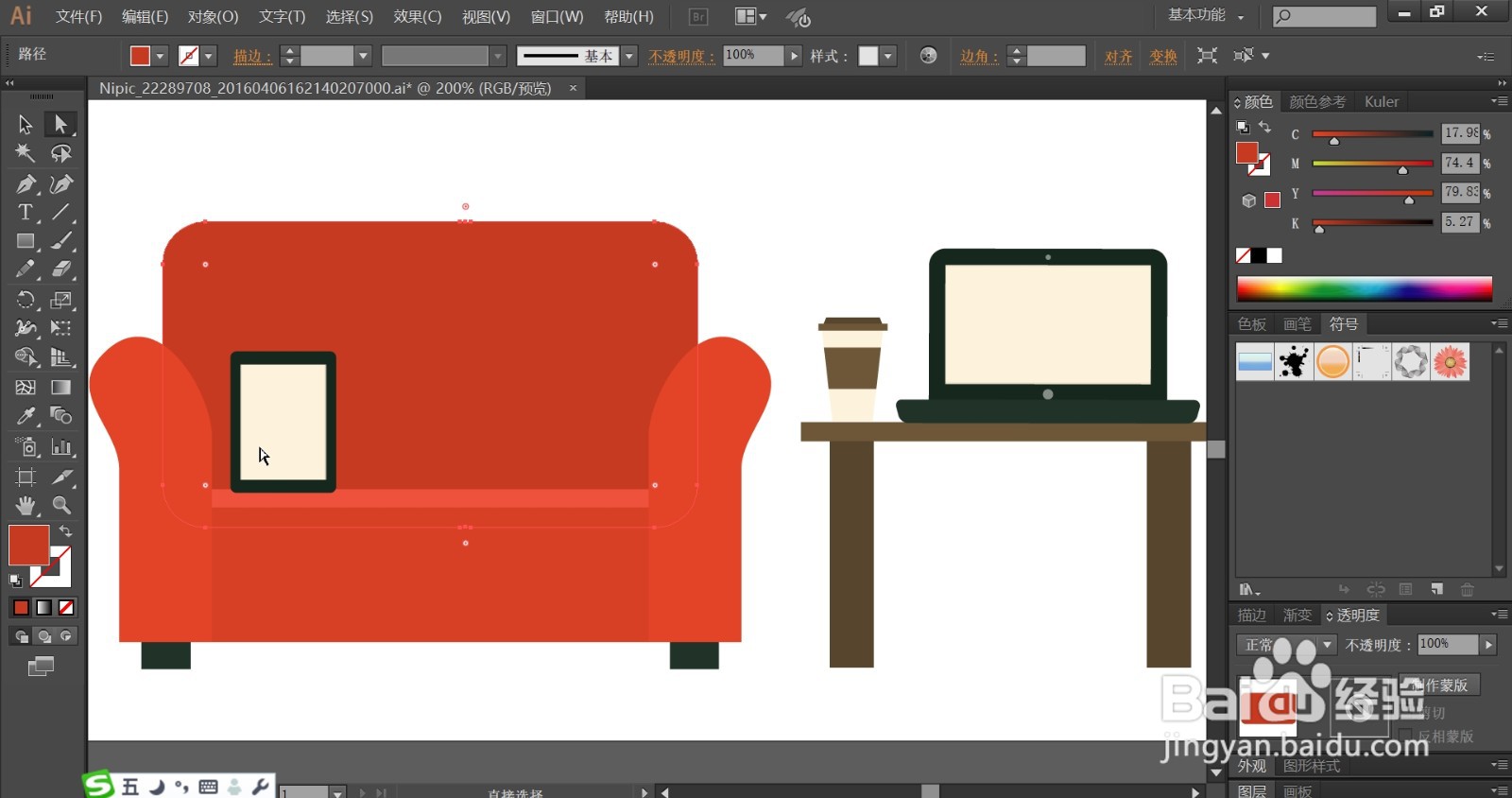Select the Artboard tool
This screenshot has height=798, width=1512.
(26, 477)
